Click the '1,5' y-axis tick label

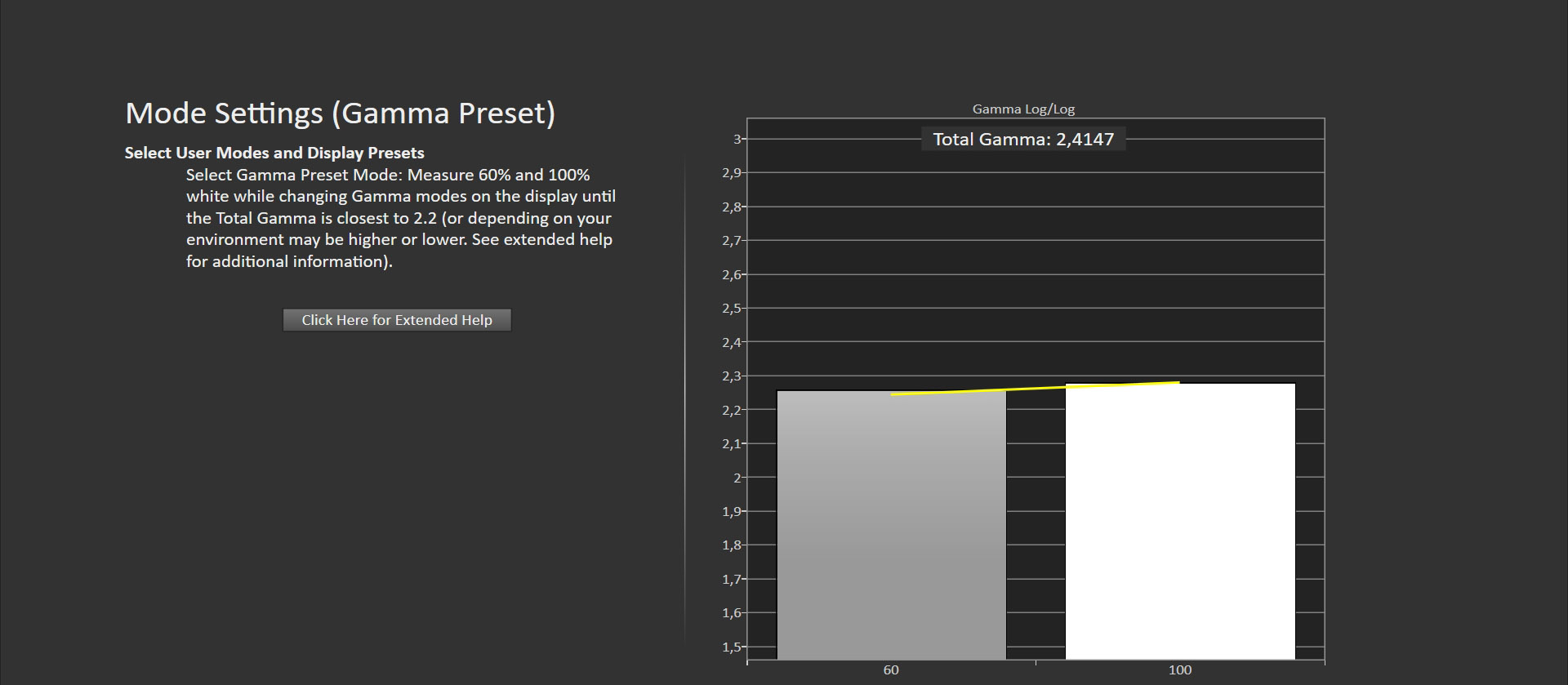pos(731,647)
